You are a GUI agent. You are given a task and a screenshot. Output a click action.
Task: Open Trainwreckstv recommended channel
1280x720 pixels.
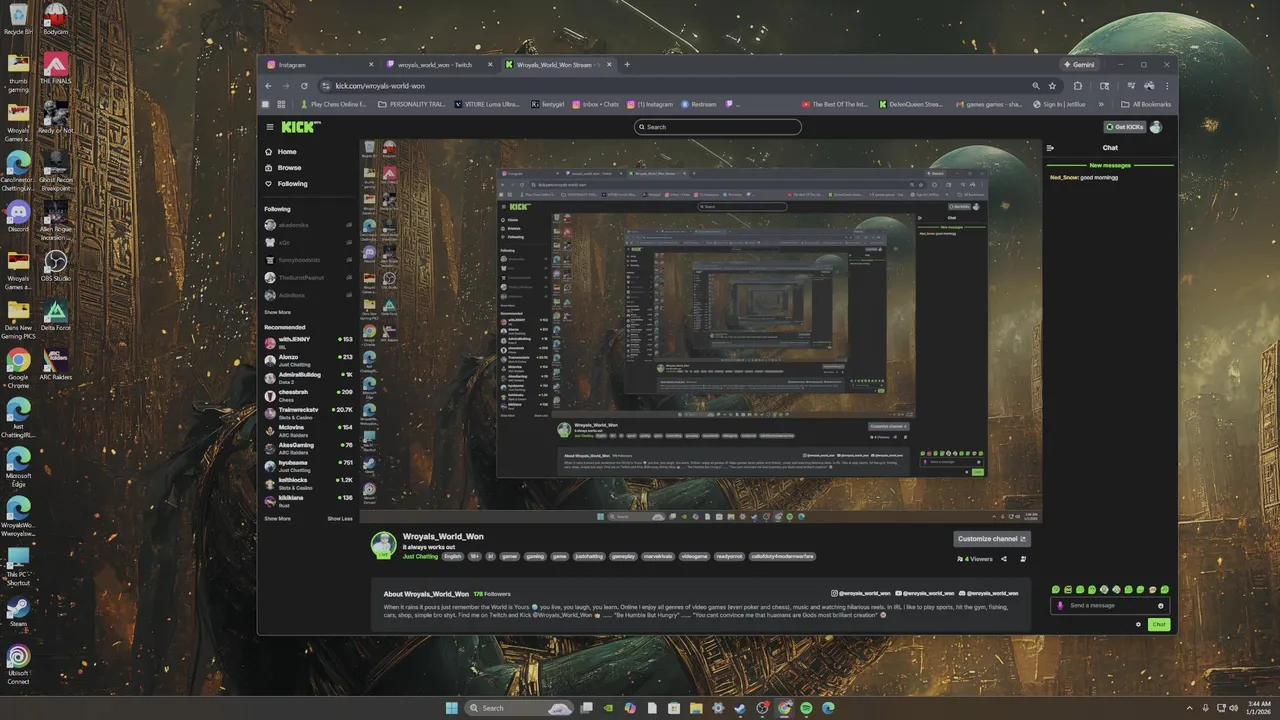[308, 412]
